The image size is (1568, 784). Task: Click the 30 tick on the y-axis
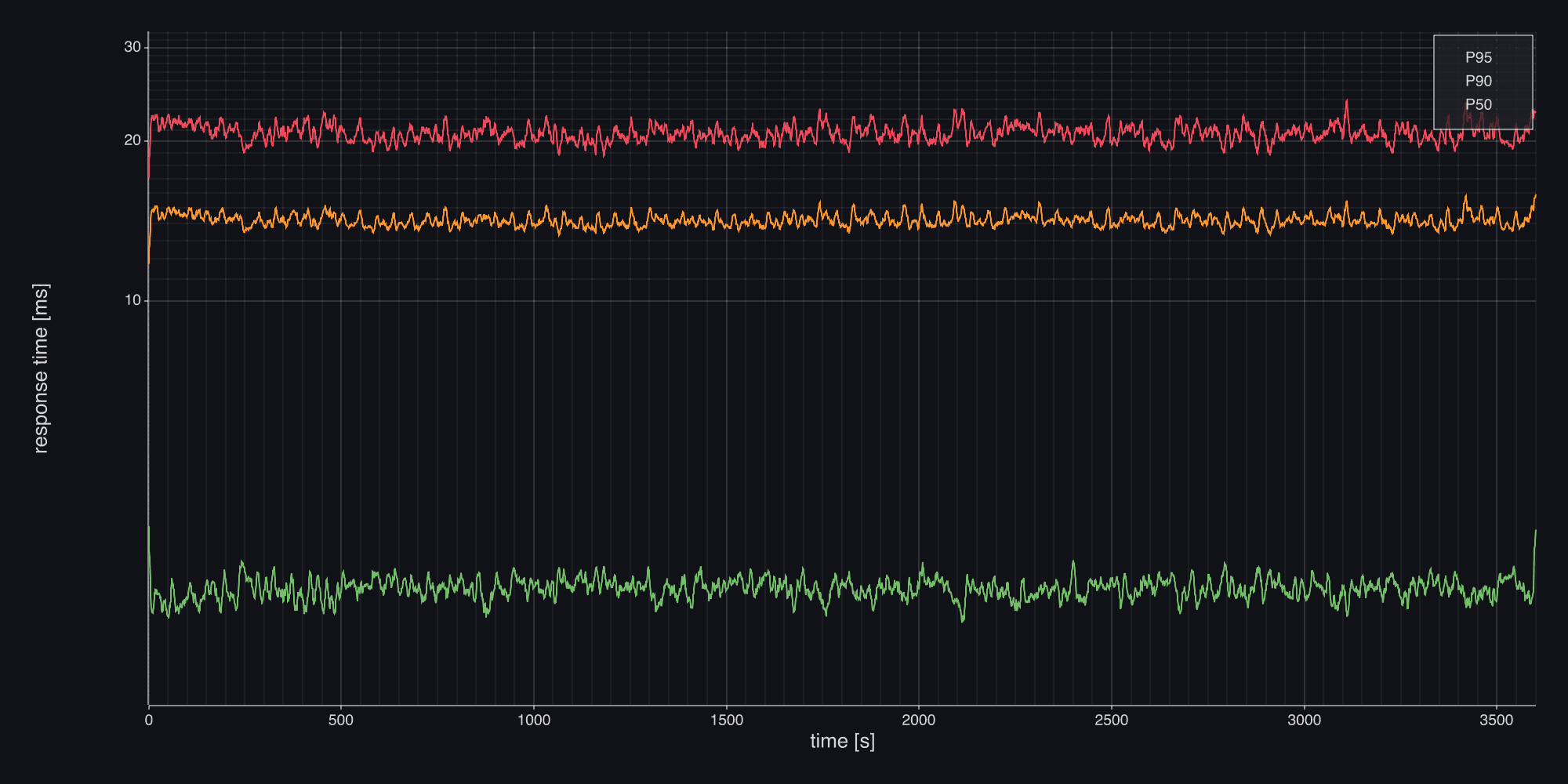pos(132,47)
